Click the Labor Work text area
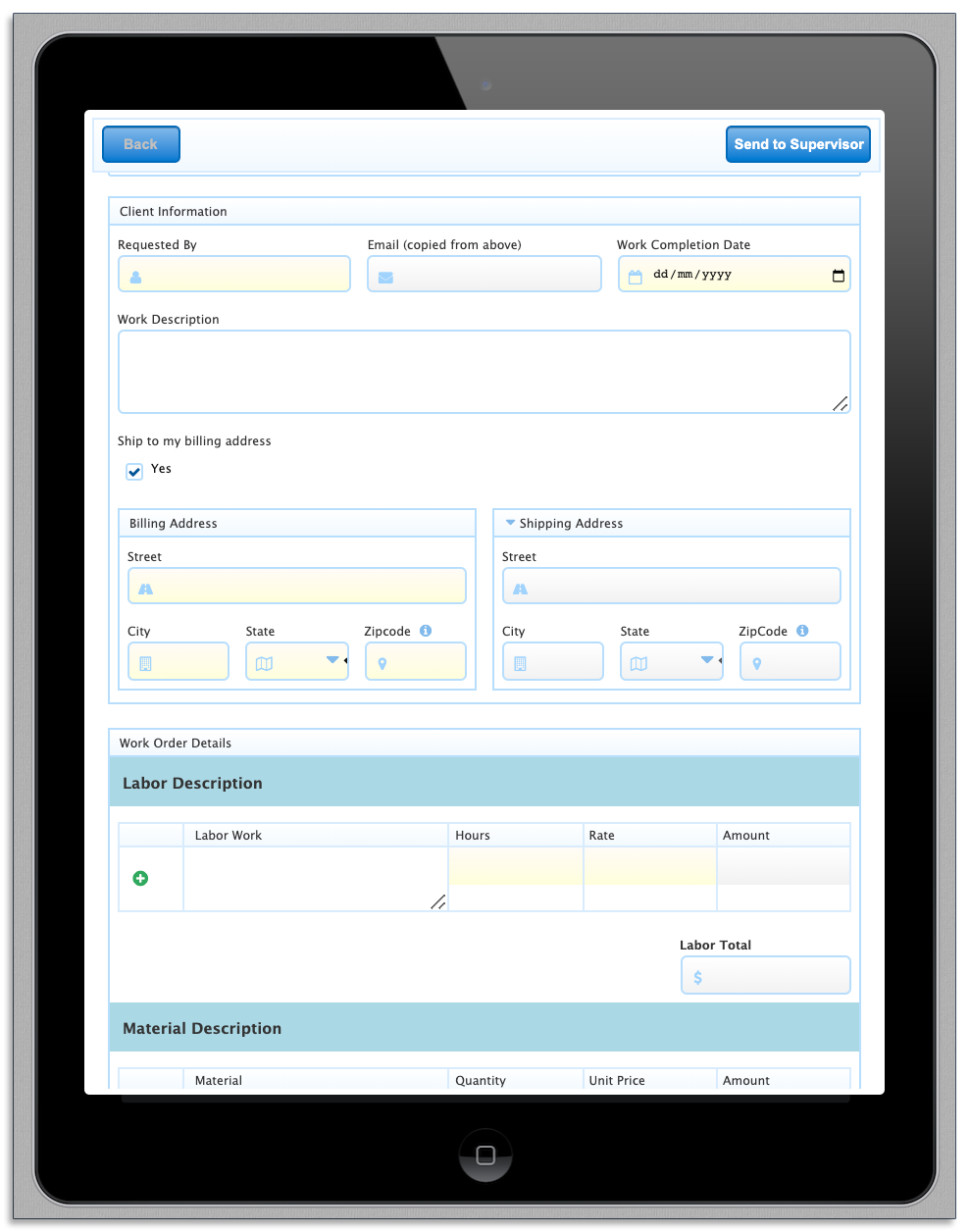Viewport: 969px width, 1232px height. (316, 879)
